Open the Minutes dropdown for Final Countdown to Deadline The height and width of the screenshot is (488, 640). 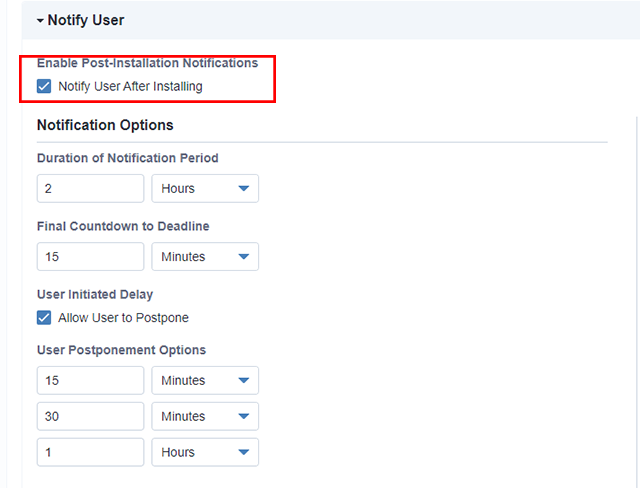pyautogui.click(x=205, y=257)
